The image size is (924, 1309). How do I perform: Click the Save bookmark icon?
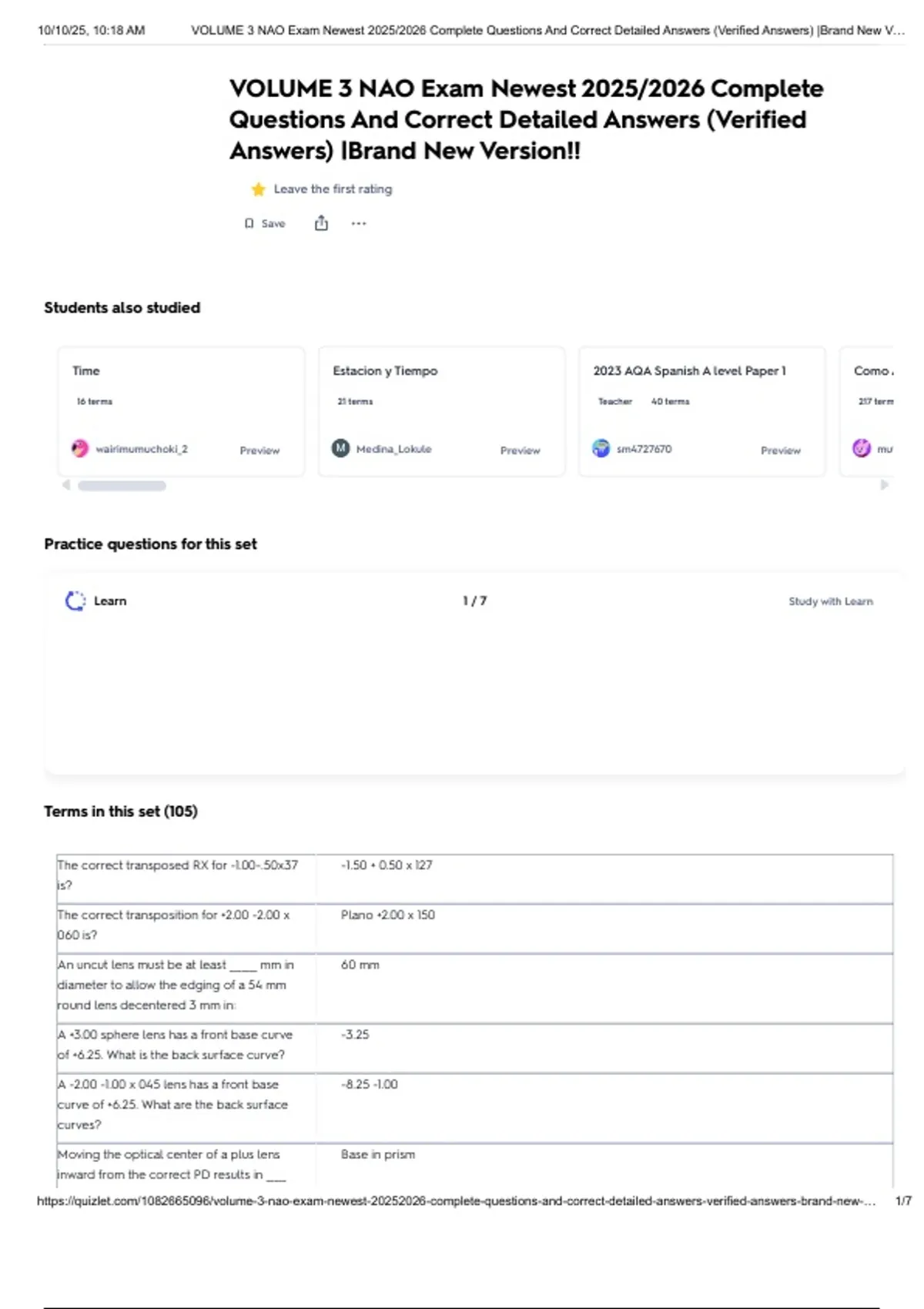coord(249,223)
